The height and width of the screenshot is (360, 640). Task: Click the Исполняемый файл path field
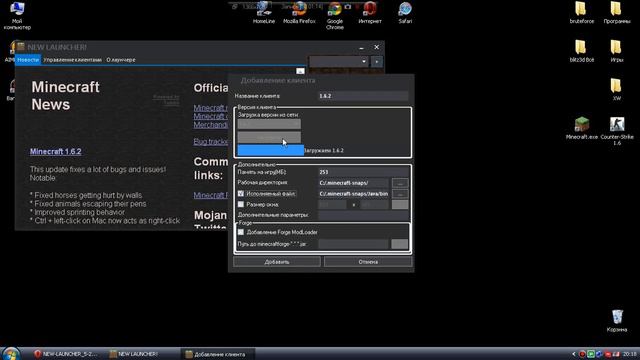point(354,194)
